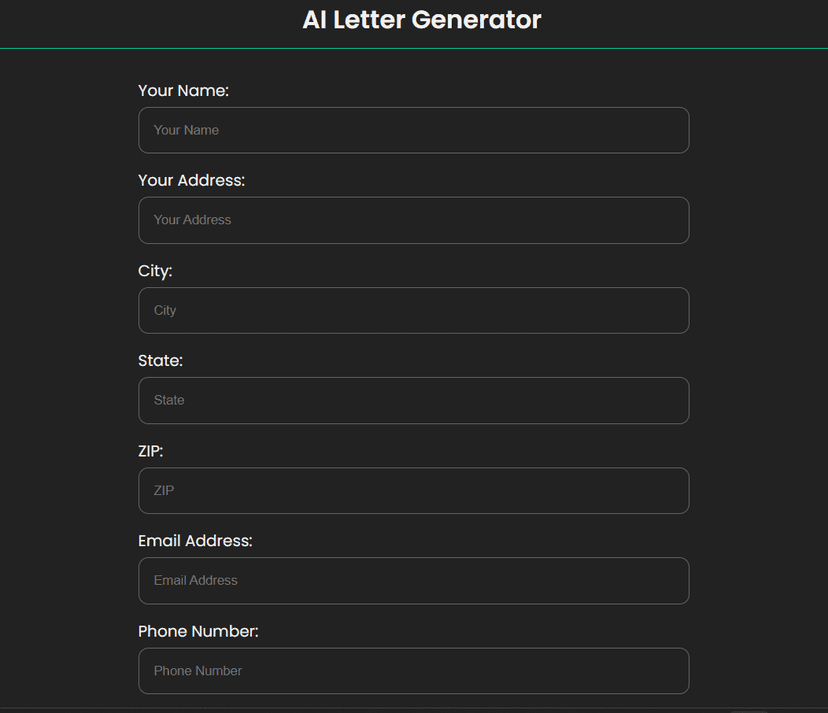Click the Phone Number input field

tap(413, 670)
